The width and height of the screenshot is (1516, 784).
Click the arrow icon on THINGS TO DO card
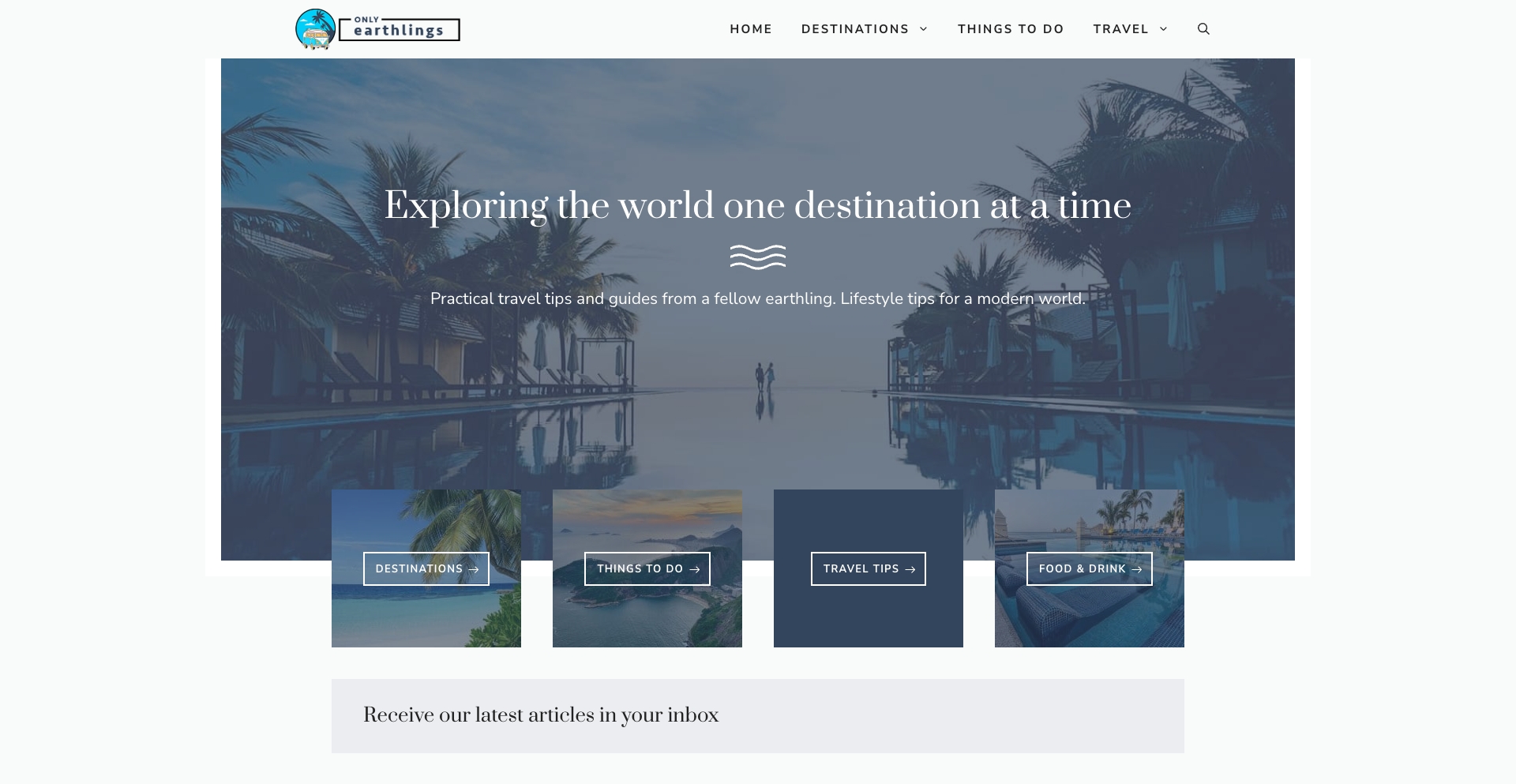[696, 568]
